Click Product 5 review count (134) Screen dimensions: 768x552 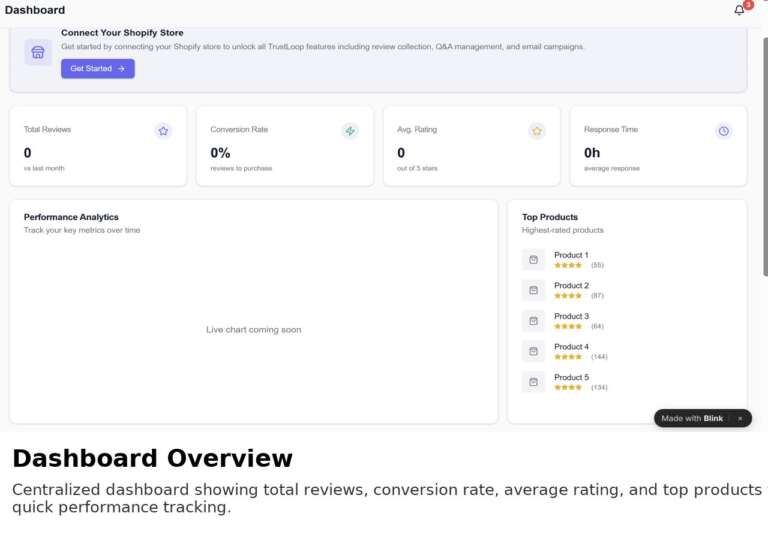[599, 387]
